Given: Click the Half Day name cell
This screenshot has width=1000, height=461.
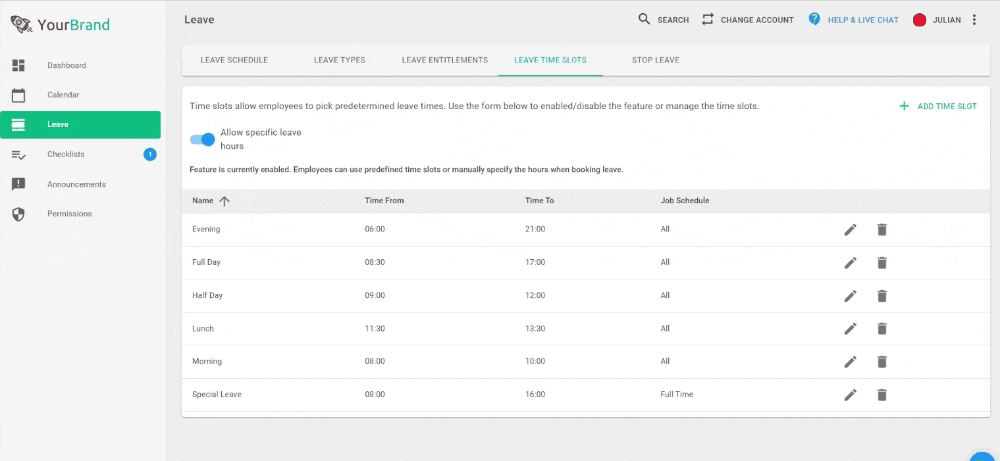Looking at the screenshot, I should coord(207,295).
